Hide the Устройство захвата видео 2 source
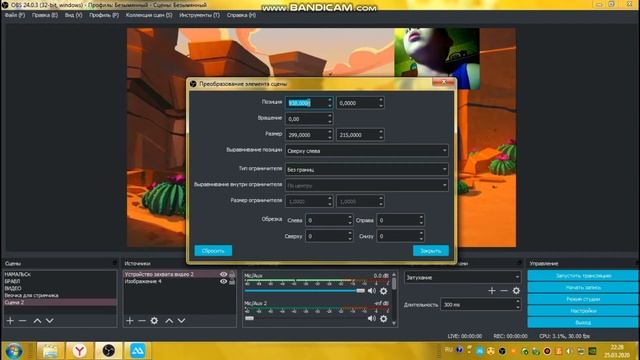 click(x=223, y=274)
